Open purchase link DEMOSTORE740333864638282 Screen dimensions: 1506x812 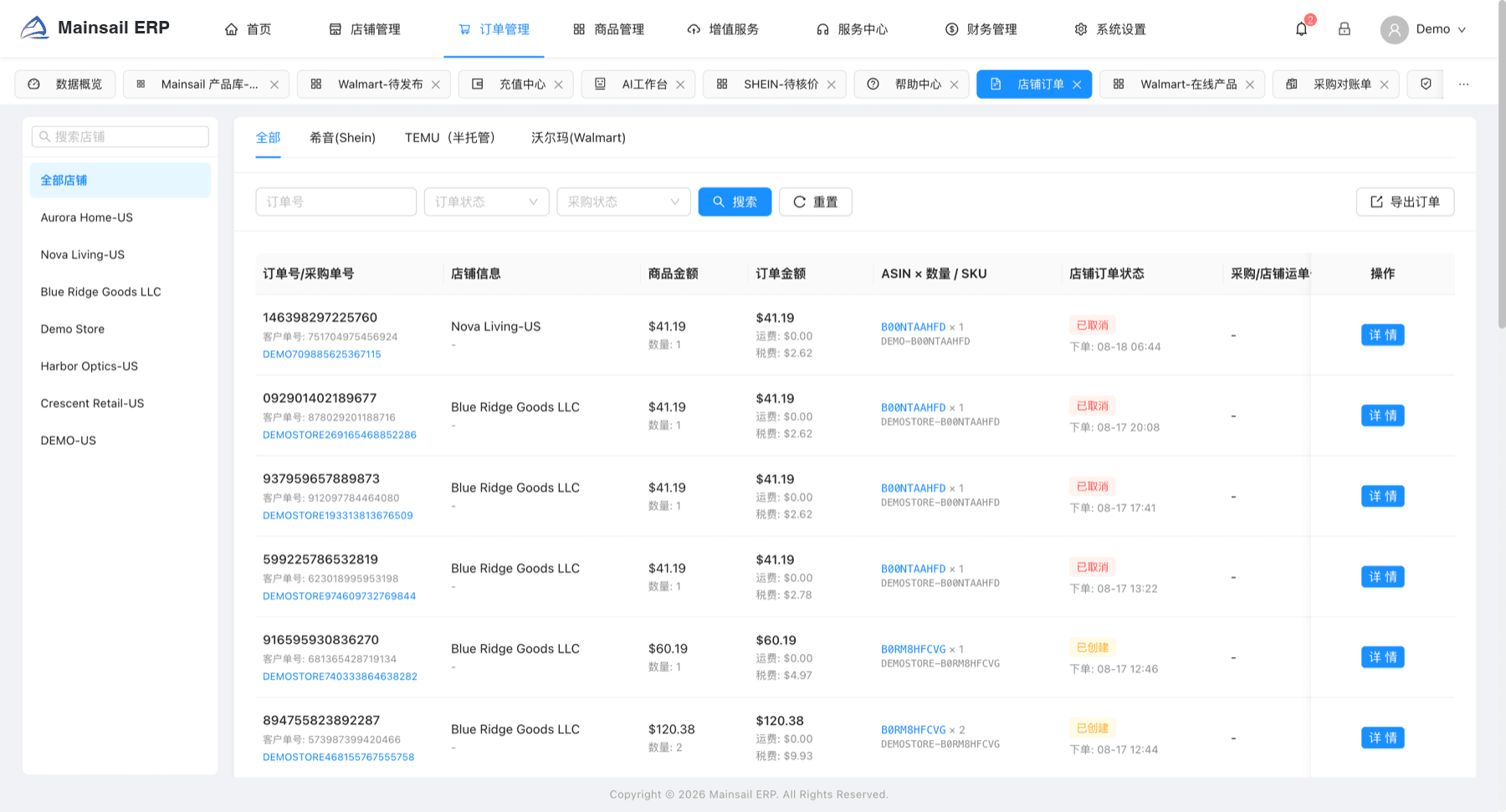coord(340,677)
